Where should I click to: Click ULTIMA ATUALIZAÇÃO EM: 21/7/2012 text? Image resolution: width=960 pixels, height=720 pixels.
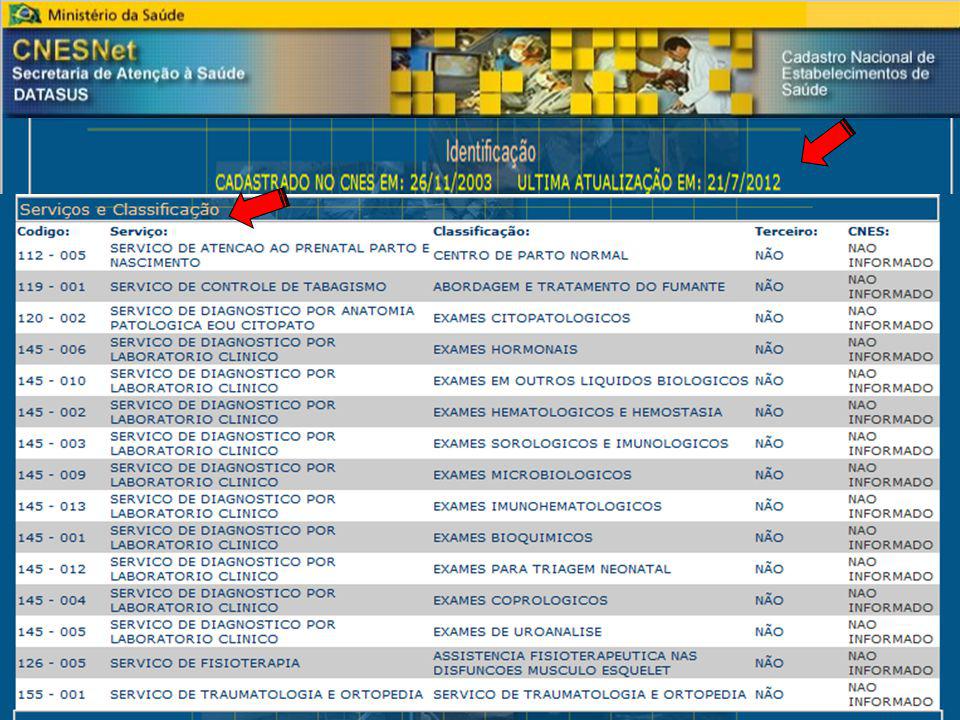point(648,182)
